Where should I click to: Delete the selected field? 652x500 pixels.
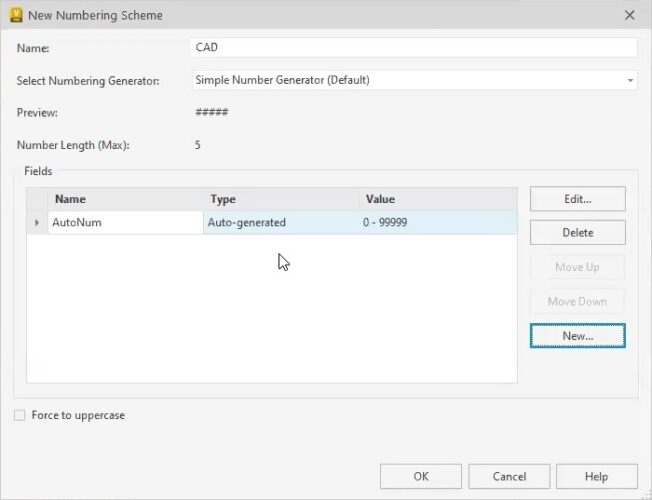click(x=578, y=233)
